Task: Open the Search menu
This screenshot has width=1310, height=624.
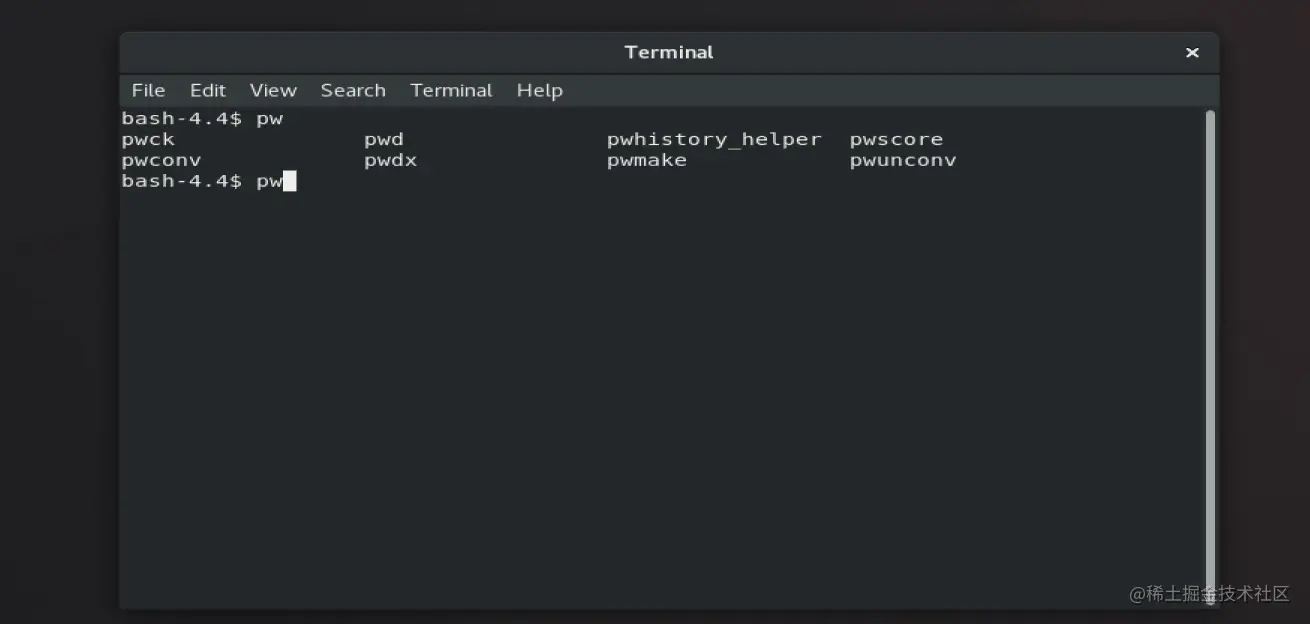Action: (353, 90)
